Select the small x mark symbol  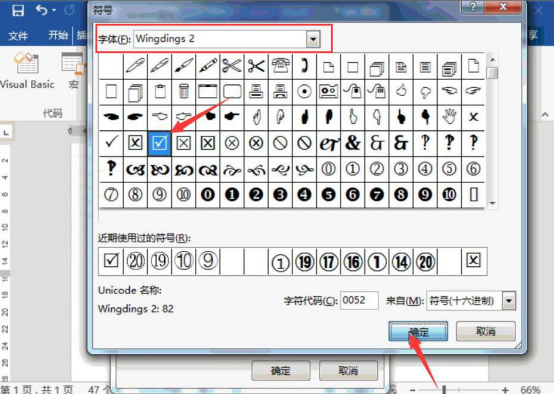point(473,117)
